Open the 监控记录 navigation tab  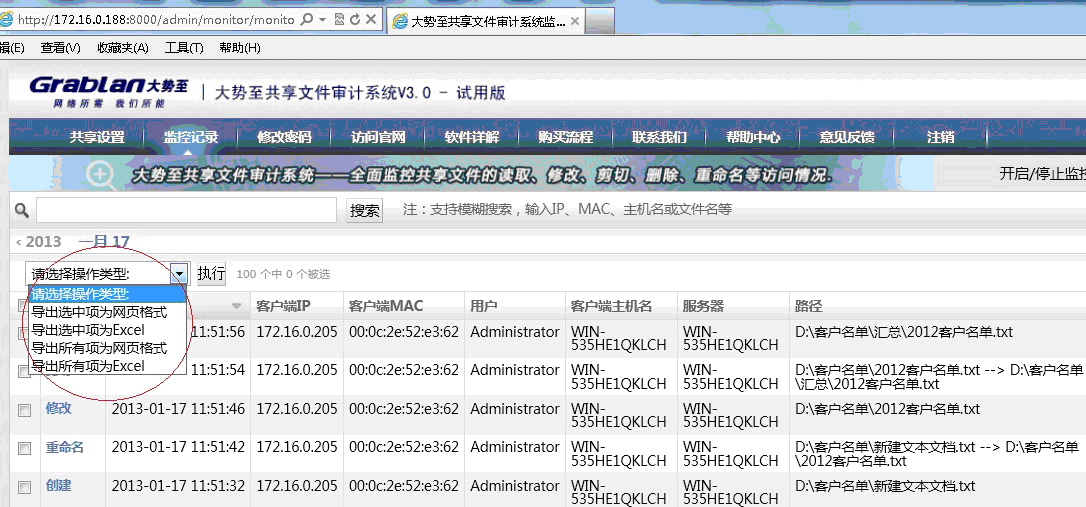tap(190, 137)
